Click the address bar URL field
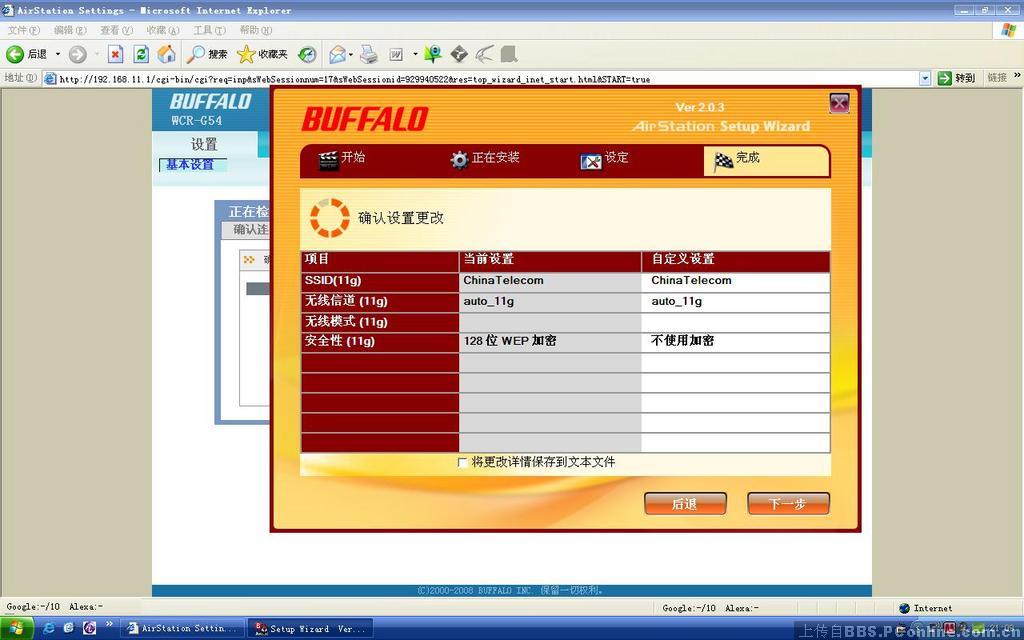Screen dimensions: 1024x640 tap(480, 78)
